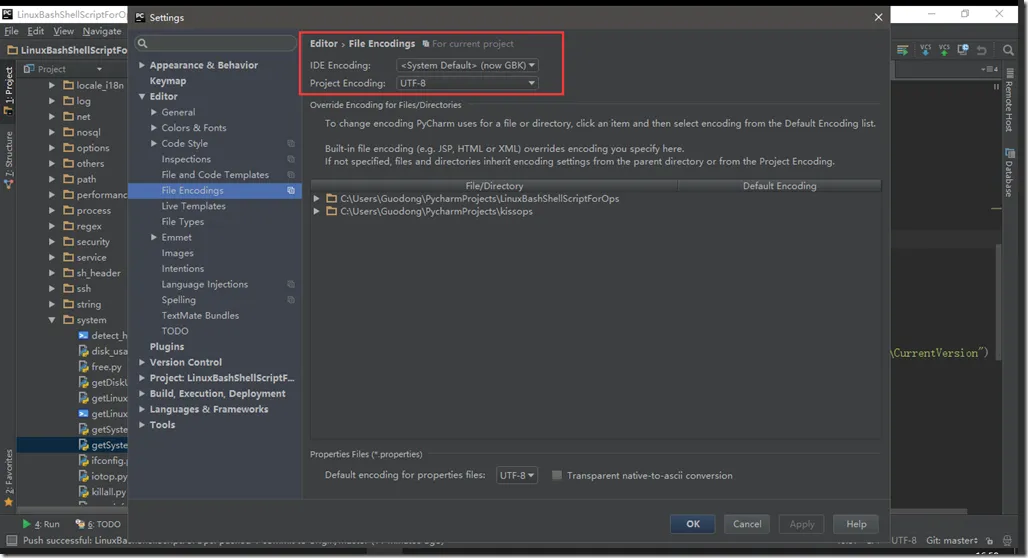Open the Project Encoding dropdown
The height and width of the screenshot is (558, 1028).
(467, 83)
